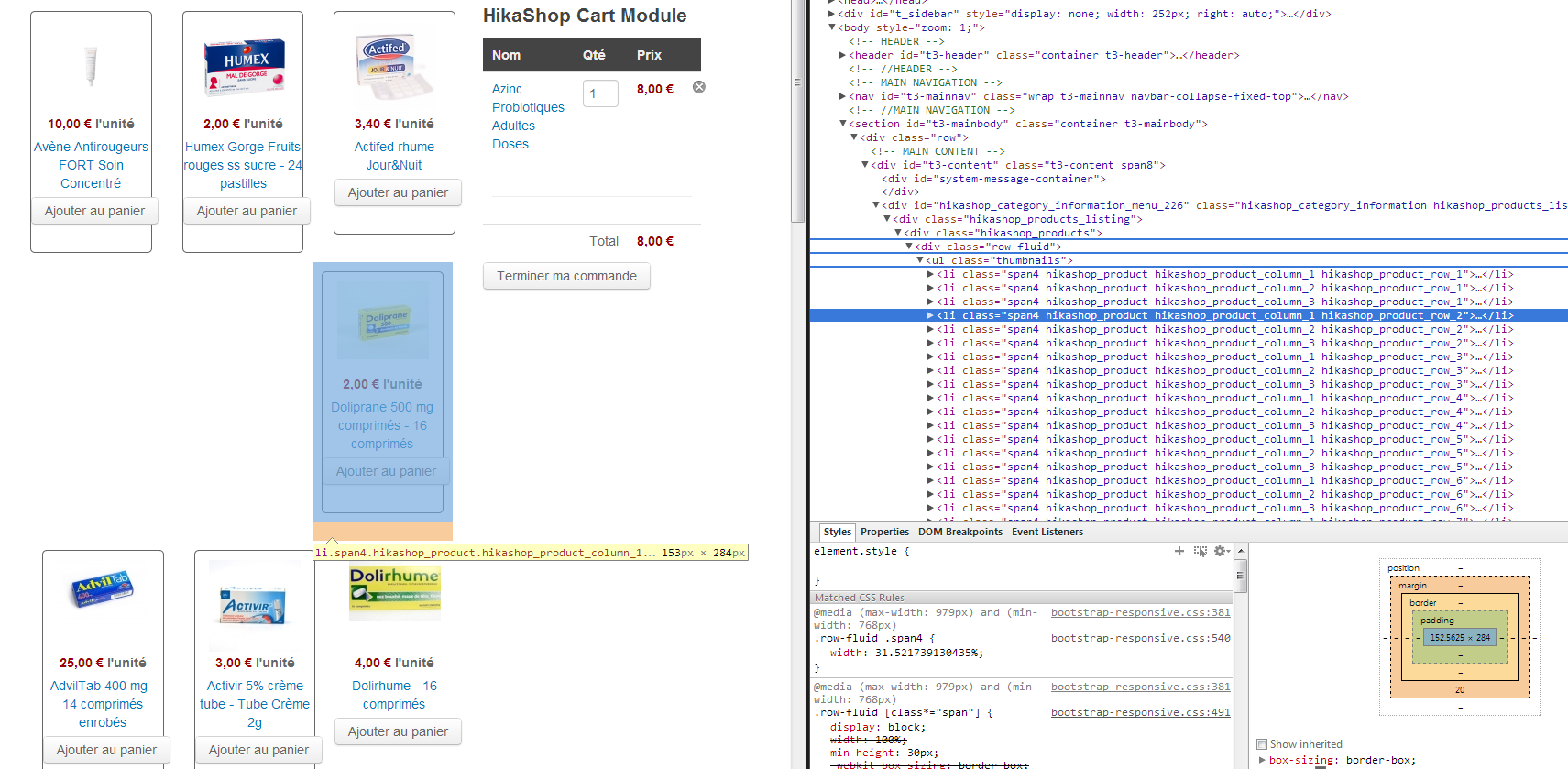Open Avène Antirougeurs FORT Soin Concentré link
This screenshot has width=1568, height=769.
tap(91, 165)
